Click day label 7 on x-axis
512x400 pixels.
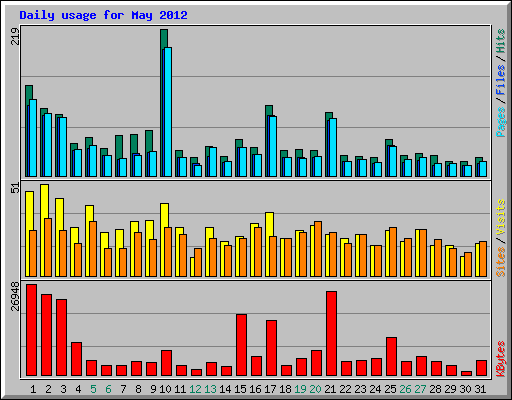pyautogui.click(x=123, y=389)
